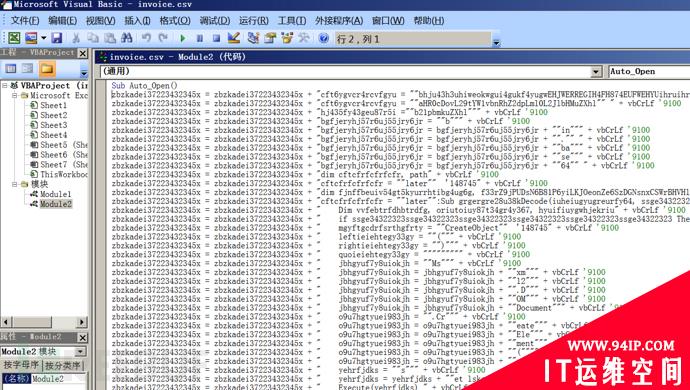
Task: Save the project with the floppy disk icon
Action: [x=56, y=38]
